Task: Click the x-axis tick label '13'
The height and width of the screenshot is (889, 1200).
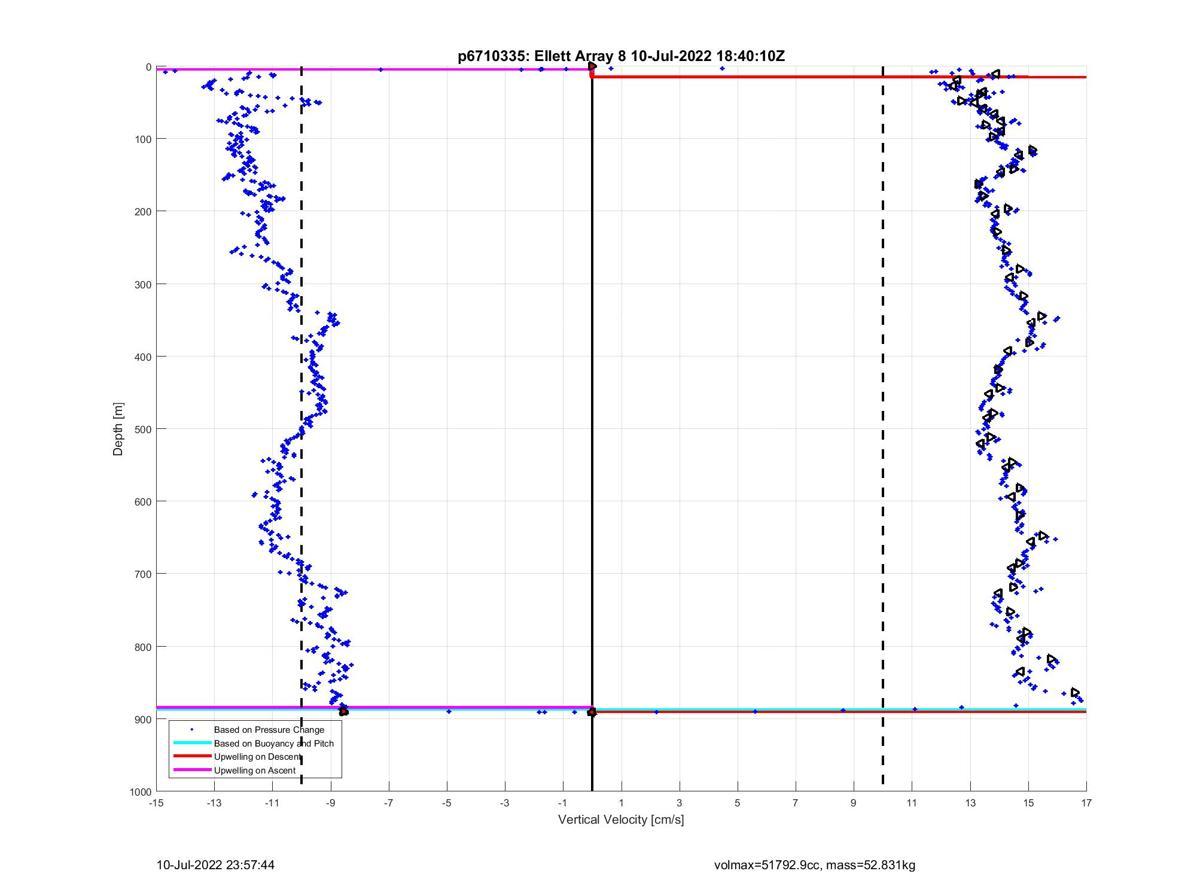Action: coord(970,802)
